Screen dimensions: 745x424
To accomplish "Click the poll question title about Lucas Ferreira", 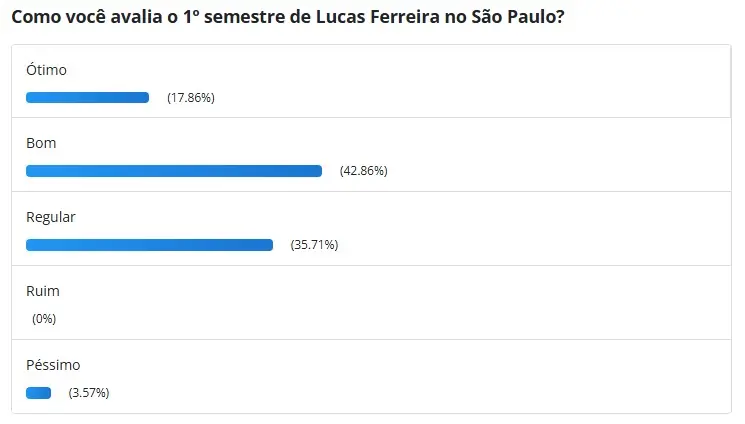I will click(x=288, y=17).
